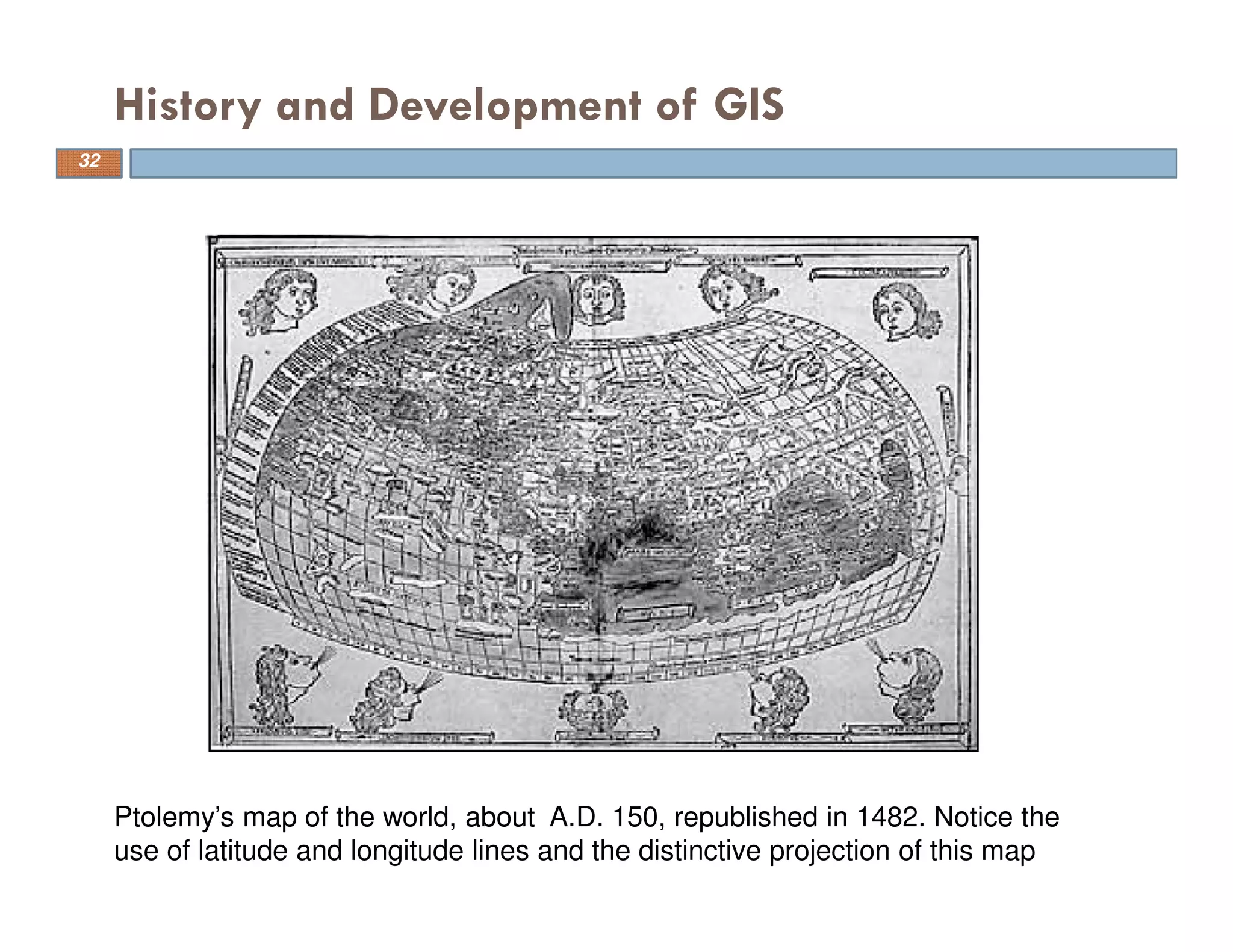Click the blue horizontal bar under the title

[653, 163]
